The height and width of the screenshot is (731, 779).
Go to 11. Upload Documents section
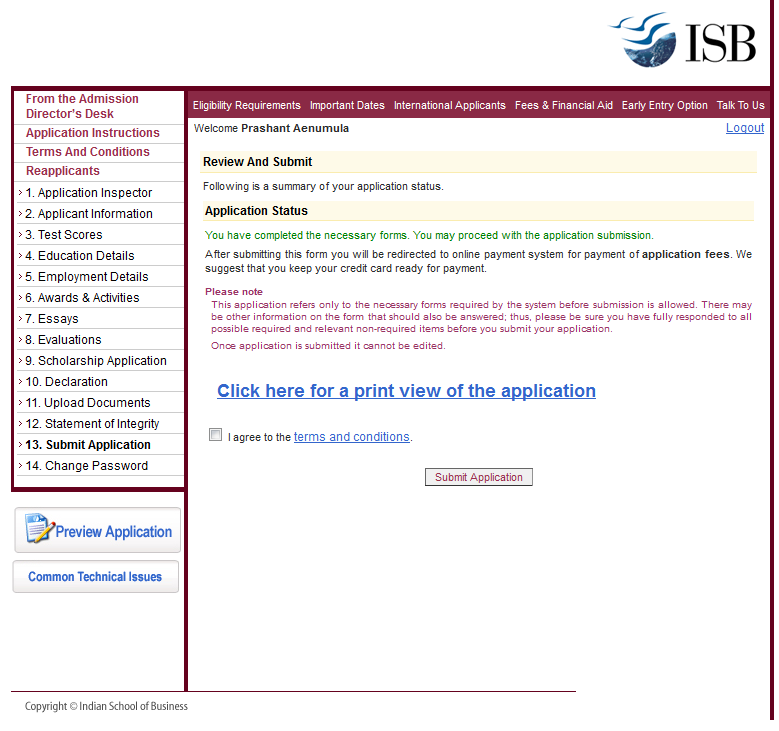(88, 403)
